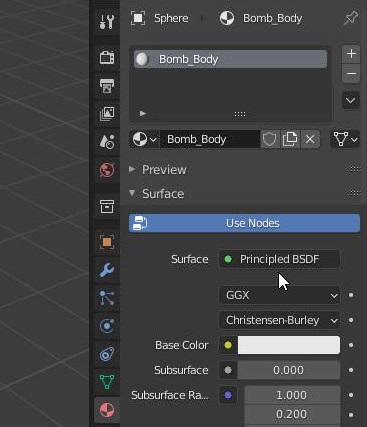The width and height of the screenshot is (367, 427).
Task: Animate the Base Color property dot
Action: pos(351,345)
